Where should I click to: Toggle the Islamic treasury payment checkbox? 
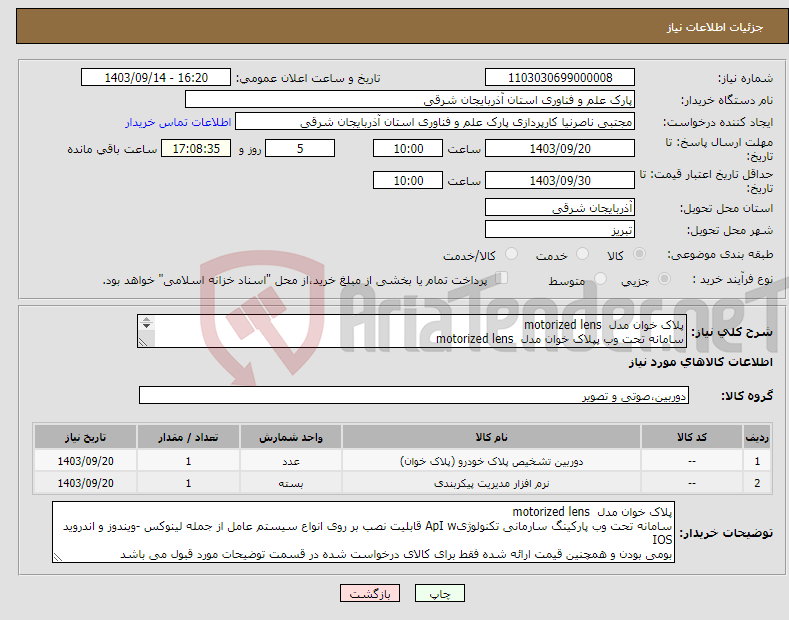tap(502, 278)
